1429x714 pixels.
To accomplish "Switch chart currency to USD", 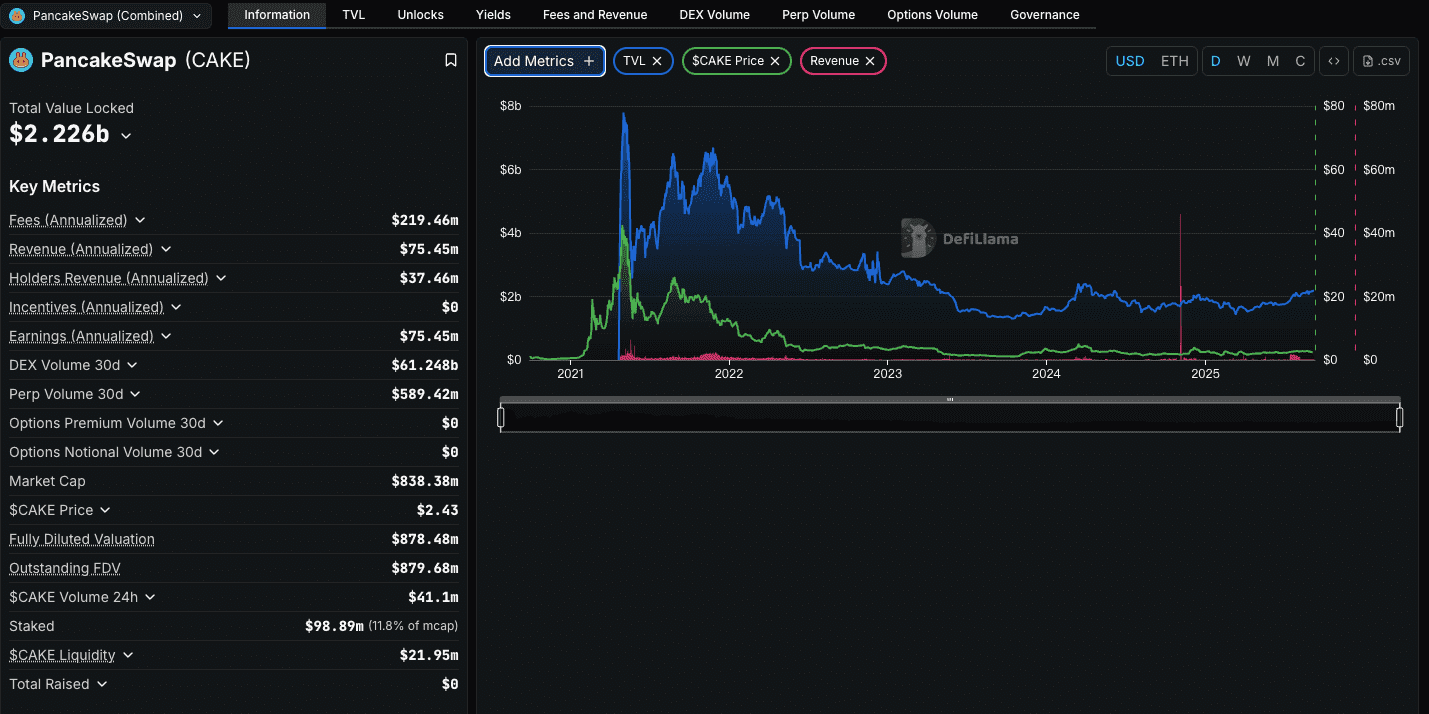I will (x=1130, y=61).
